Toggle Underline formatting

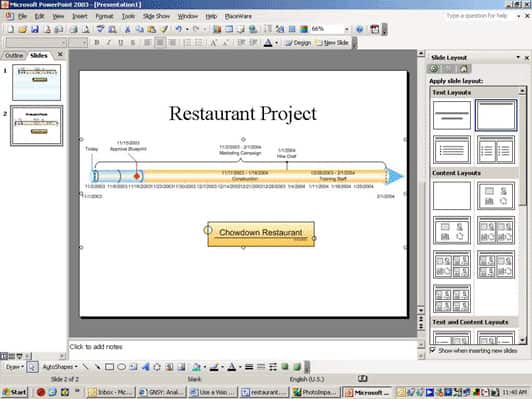pyautogui.click(x=120, y=43)
